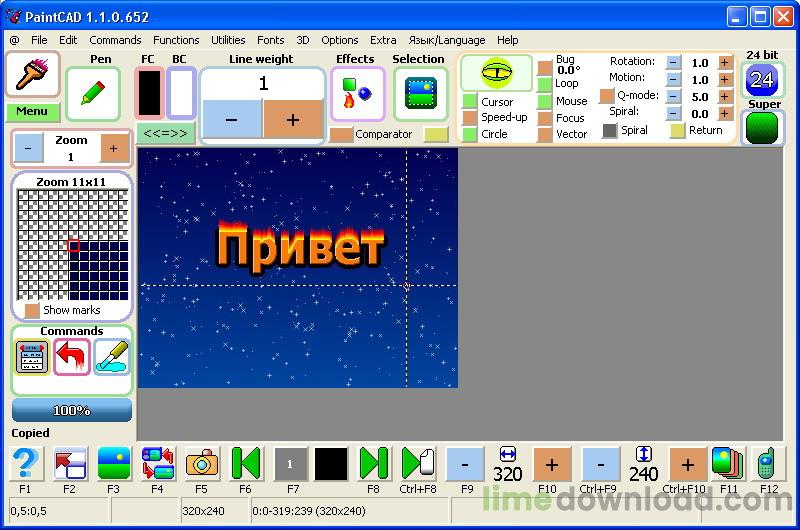Screen dimensions: 800x530
Task: Toggle the Vector option
Action: (545, 134)
